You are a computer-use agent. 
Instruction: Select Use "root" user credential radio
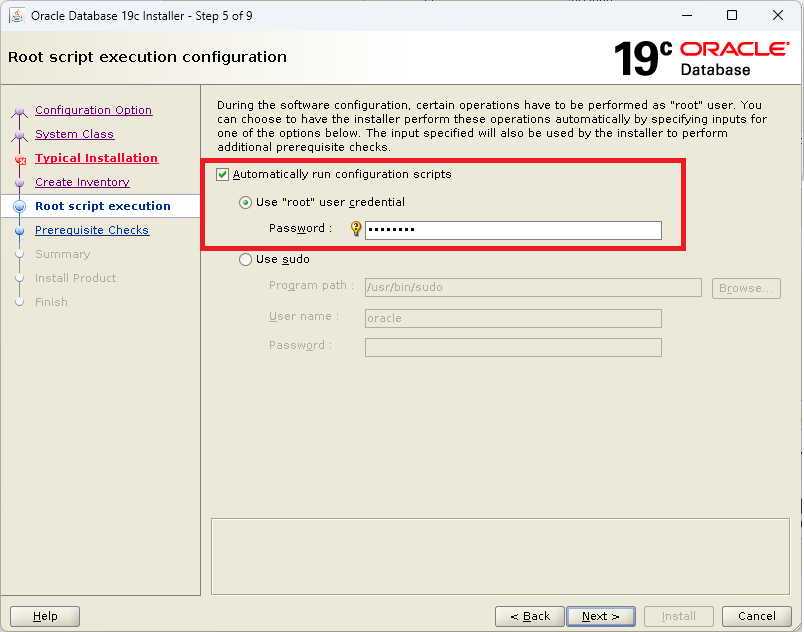pyautogui.click(x=245, y=202)
